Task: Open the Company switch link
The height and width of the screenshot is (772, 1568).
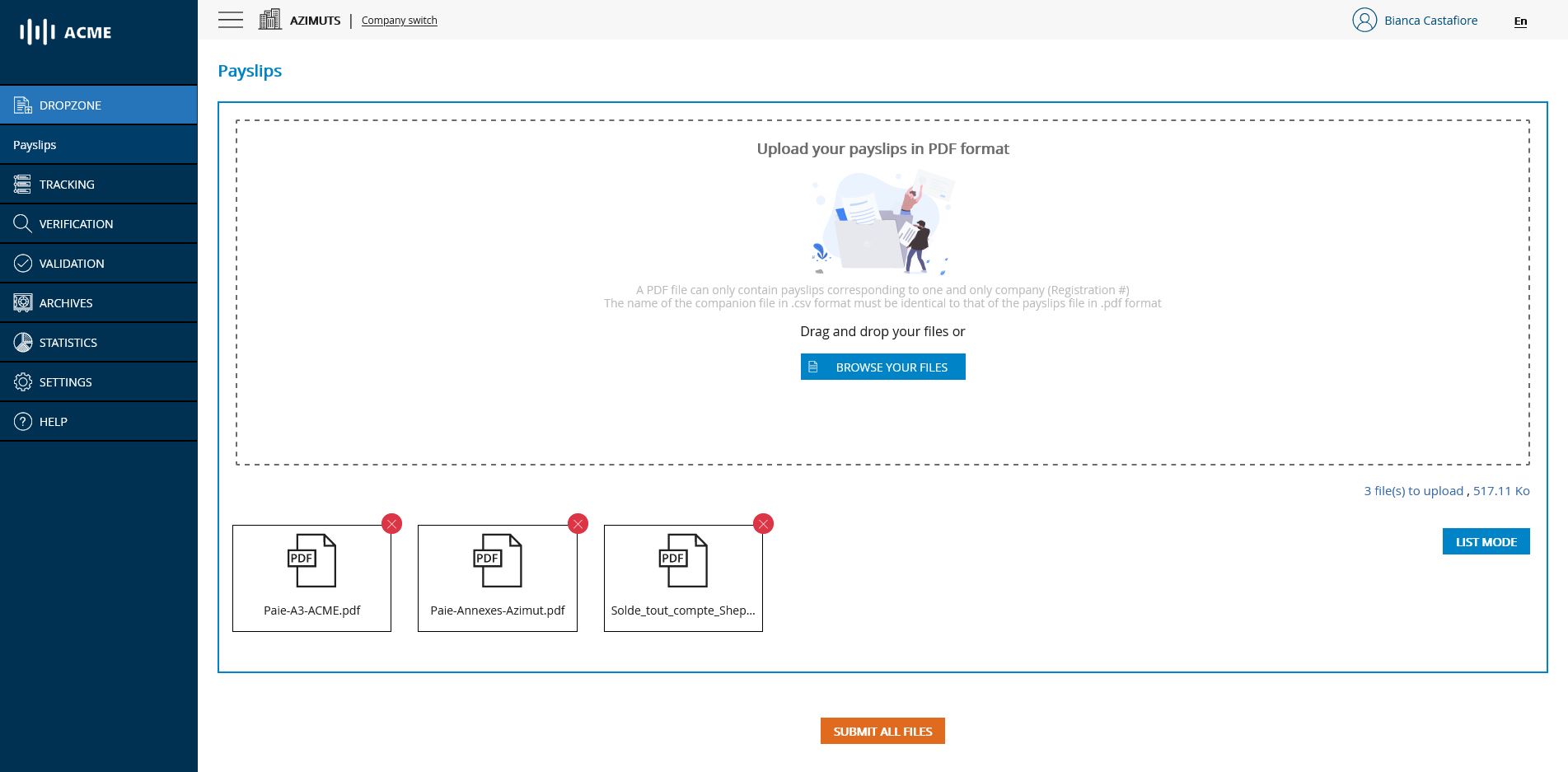Action: tap(399, 20)
